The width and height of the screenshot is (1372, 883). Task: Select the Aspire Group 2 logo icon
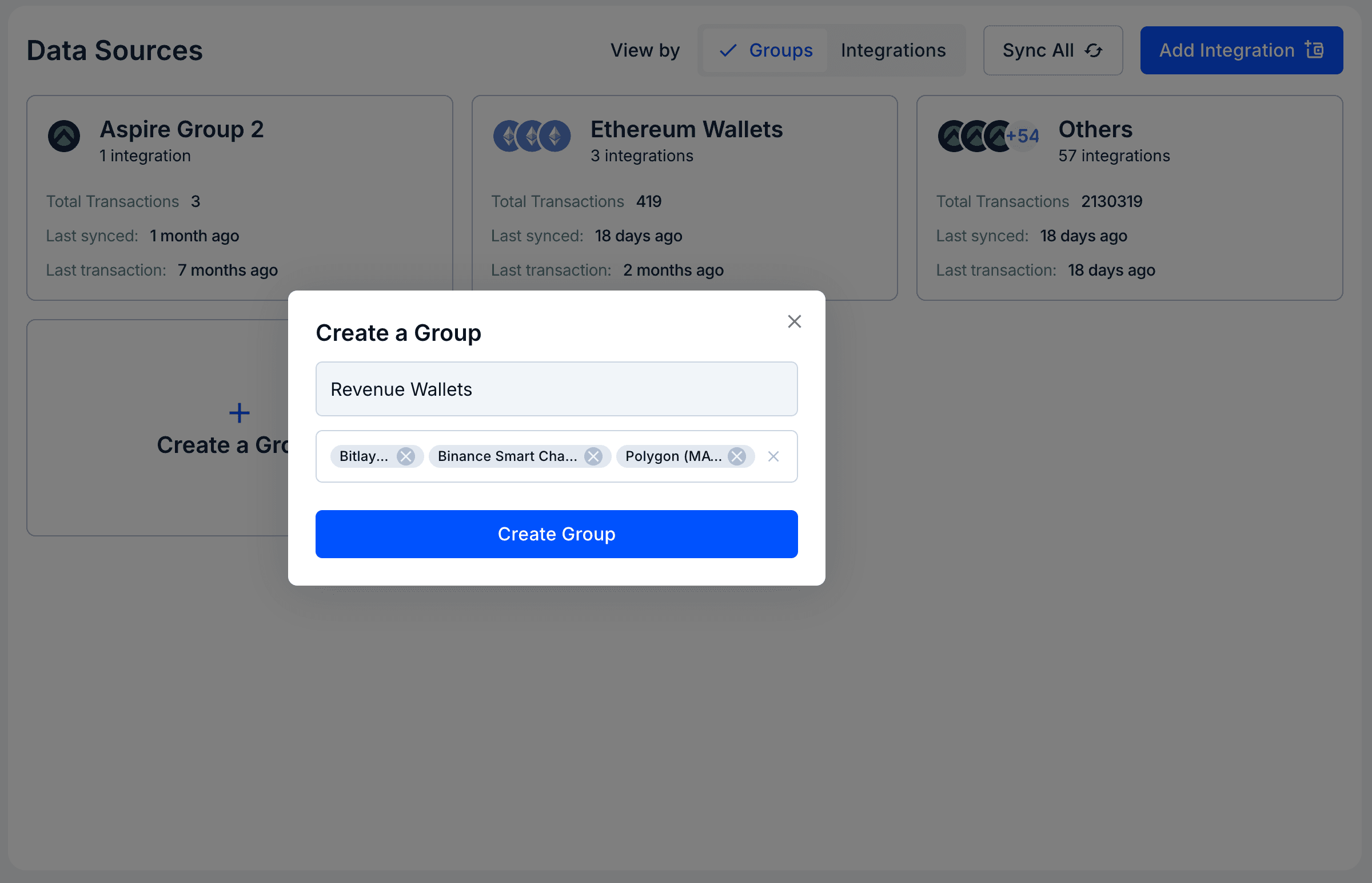64,137
